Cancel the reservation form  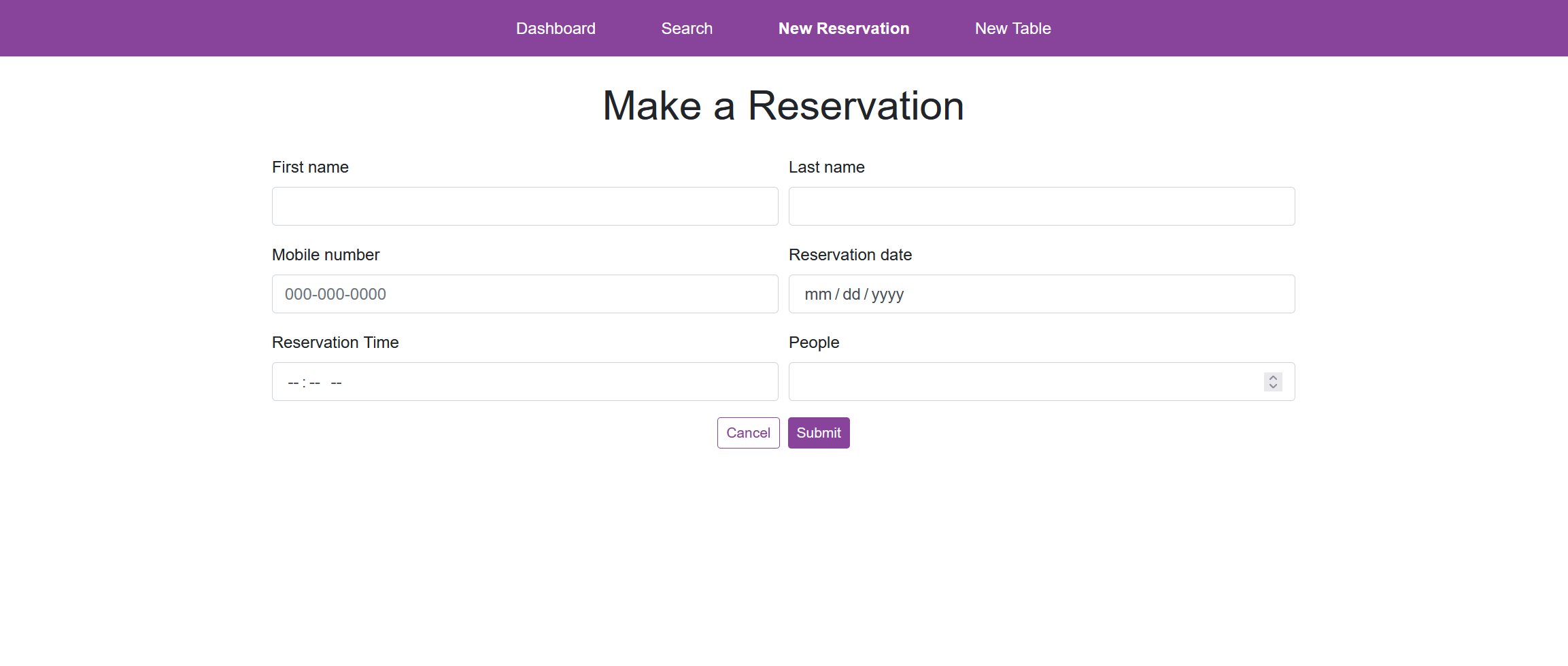(x=748, y=433)
